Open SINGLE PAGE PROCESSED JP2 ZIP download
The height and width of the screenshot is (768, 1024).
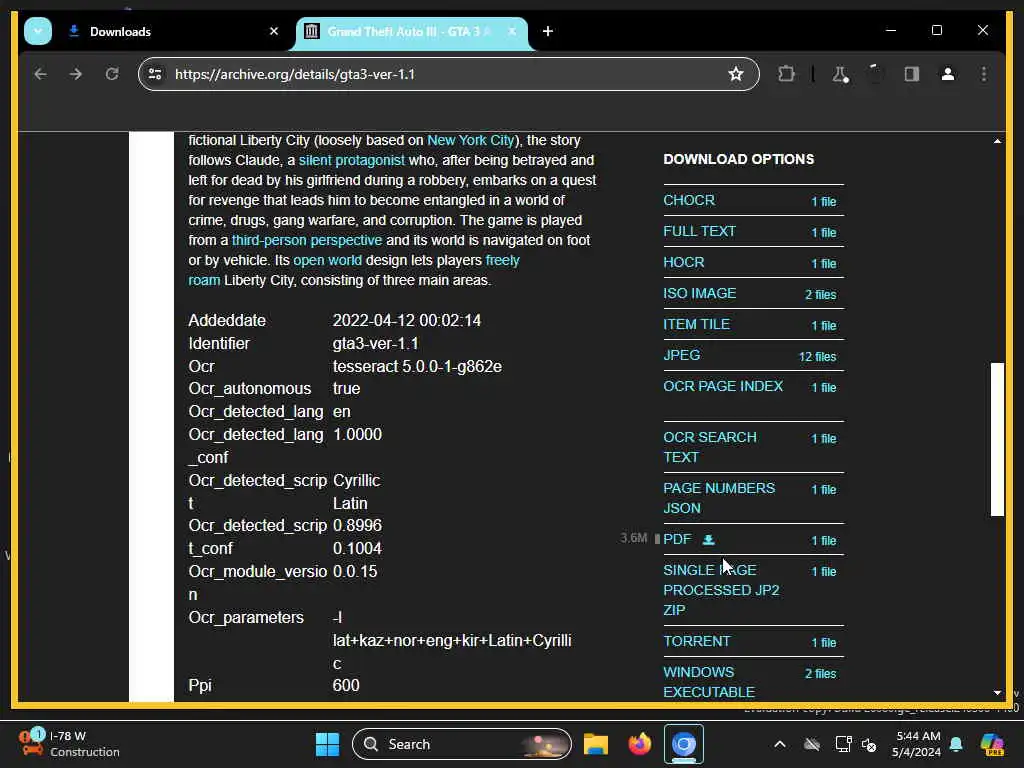tap(721, 590)
